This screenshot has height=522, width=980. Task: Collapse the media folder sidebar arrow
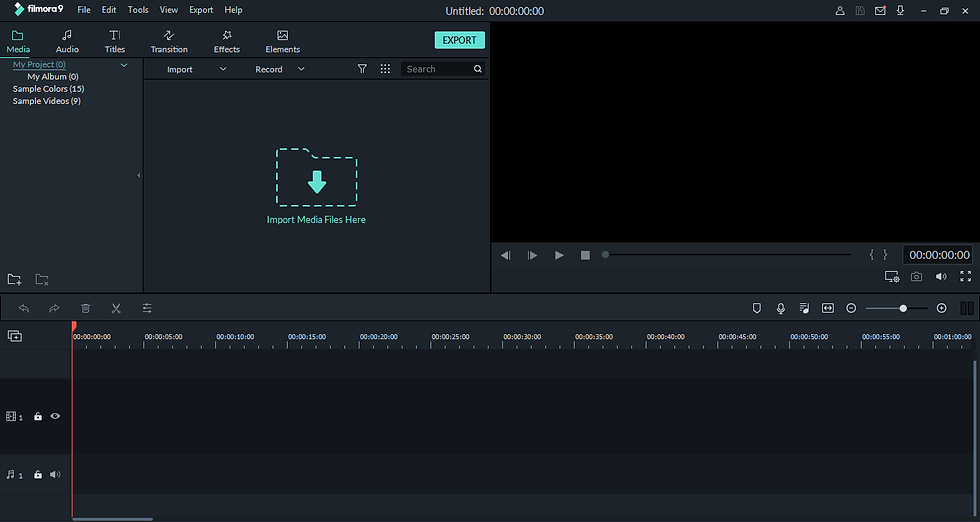(138, 176)
